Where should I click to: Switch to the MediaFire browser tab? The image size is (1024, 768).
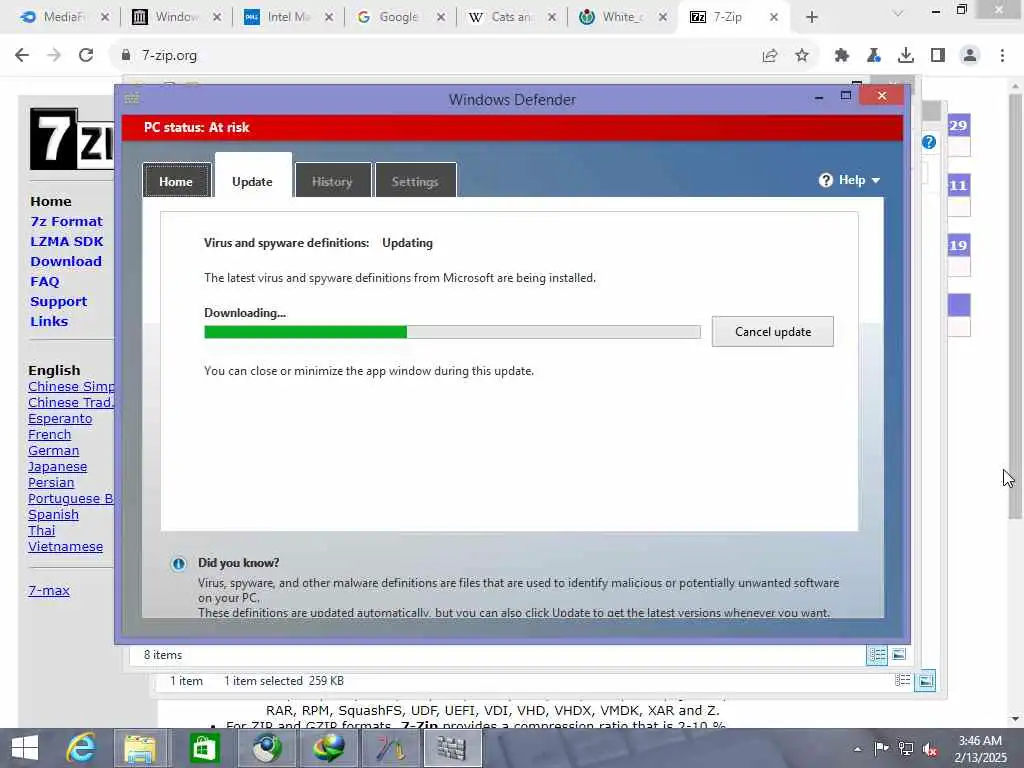(63, 17)
